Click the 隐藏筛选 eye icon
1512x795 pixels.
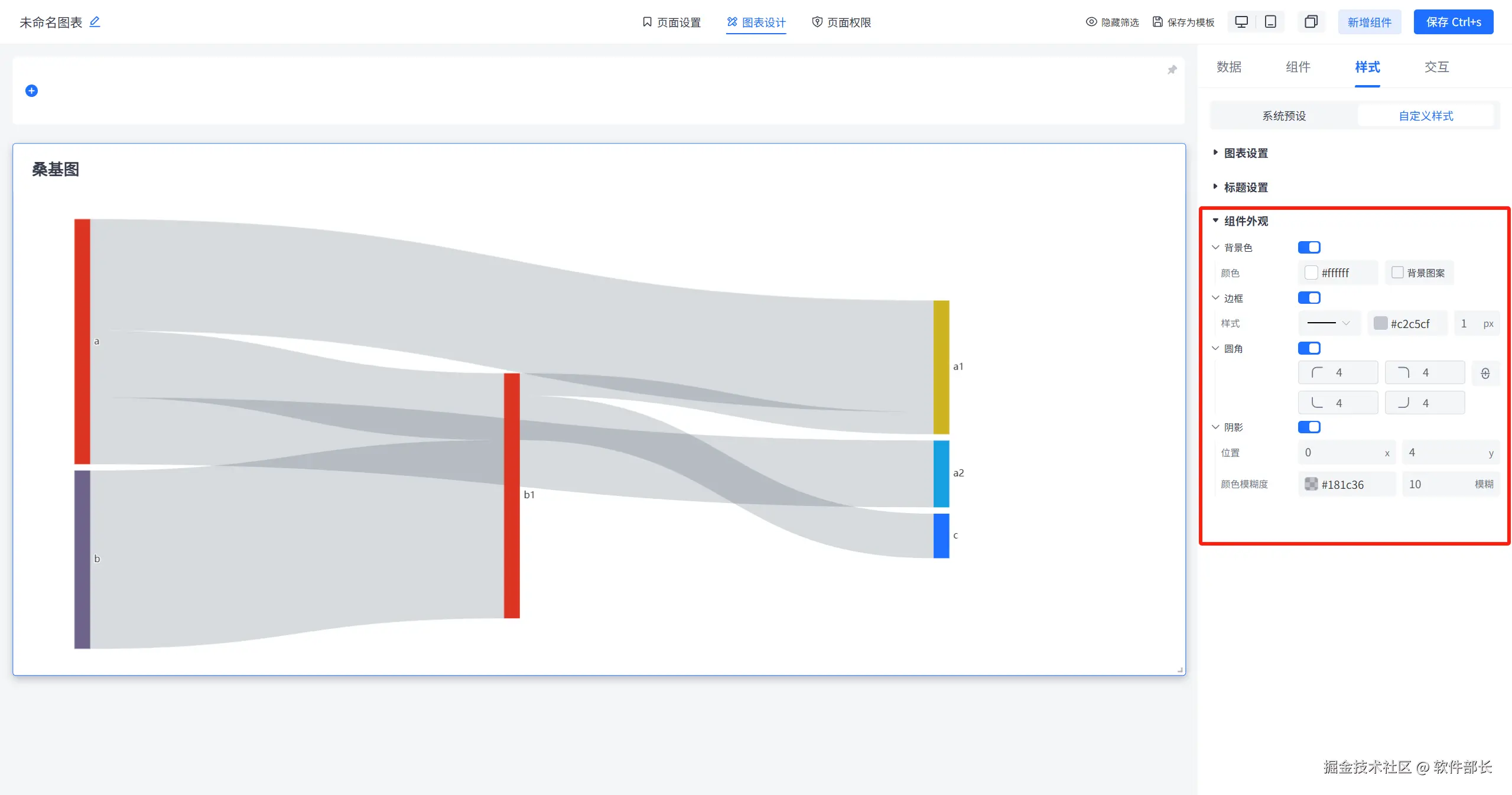click(x=1091, y=22)
